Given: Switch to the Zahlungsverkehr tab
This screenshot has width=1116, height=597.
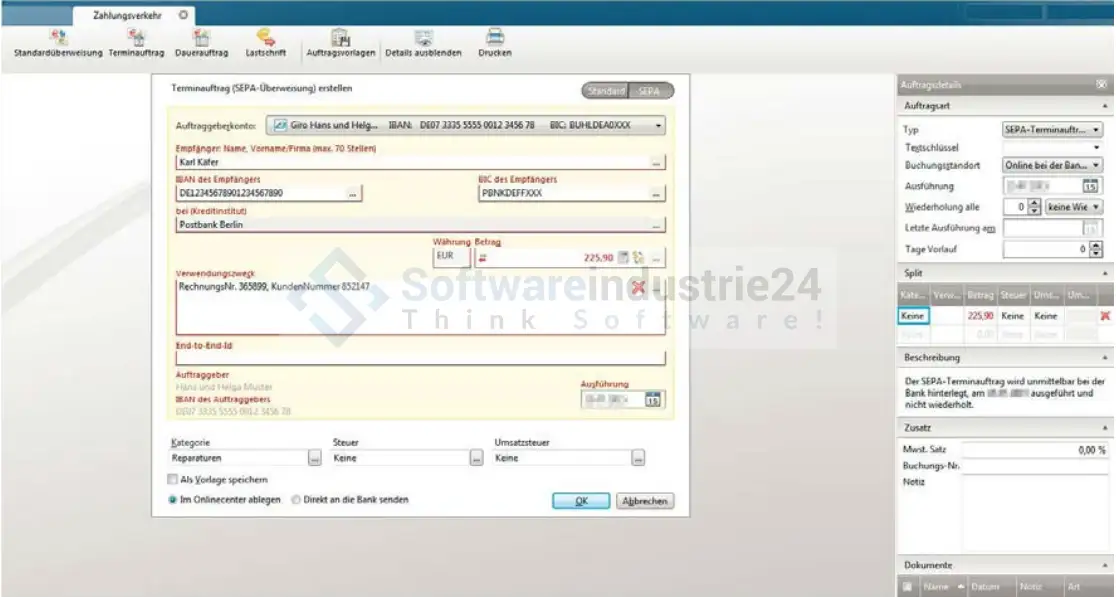Looking at the screenshot, I should [126, 16].
